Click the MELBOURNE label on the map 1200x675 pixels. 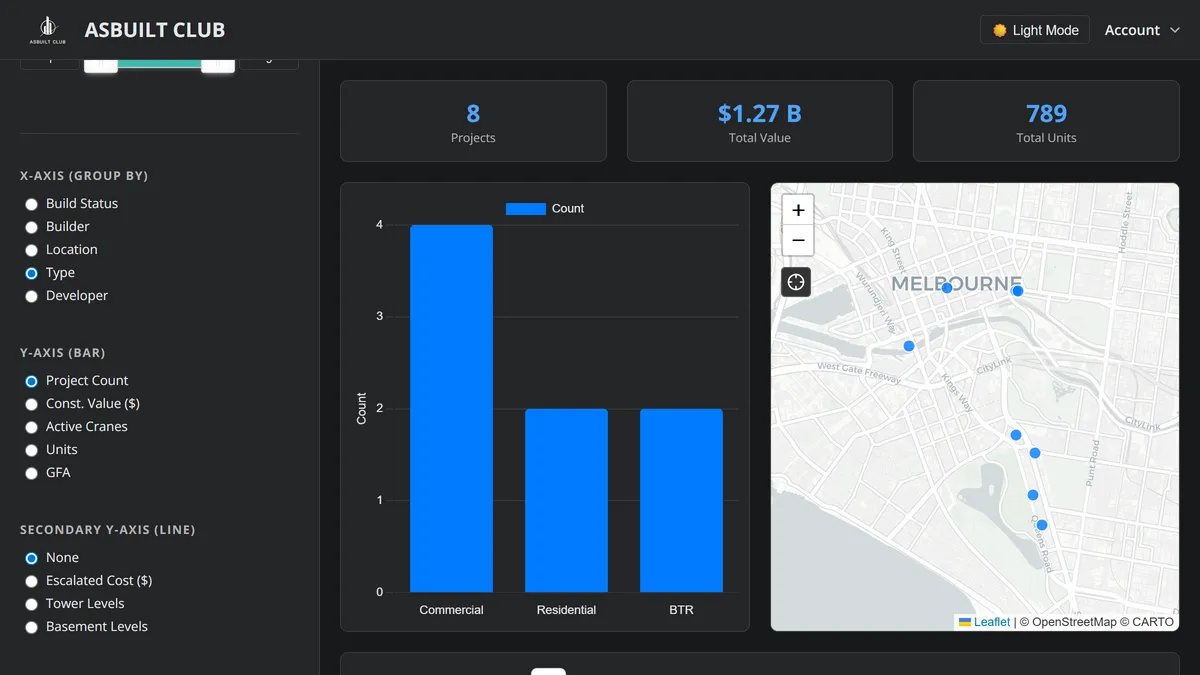956,284
